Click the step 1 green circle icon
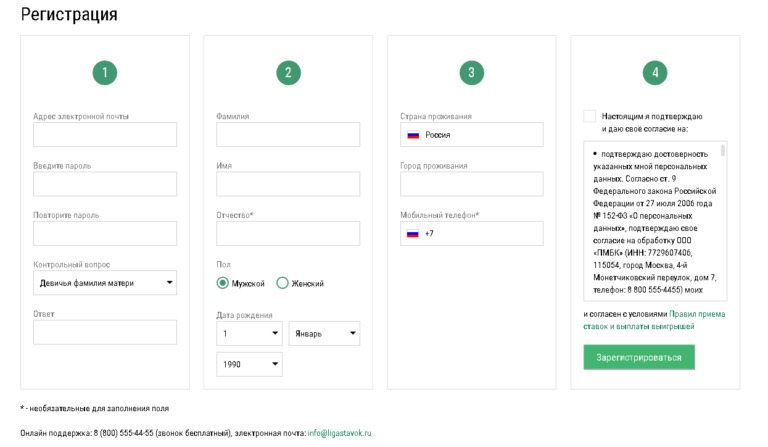The height and width of the screenshot is (447, 768). coord(105,72)
